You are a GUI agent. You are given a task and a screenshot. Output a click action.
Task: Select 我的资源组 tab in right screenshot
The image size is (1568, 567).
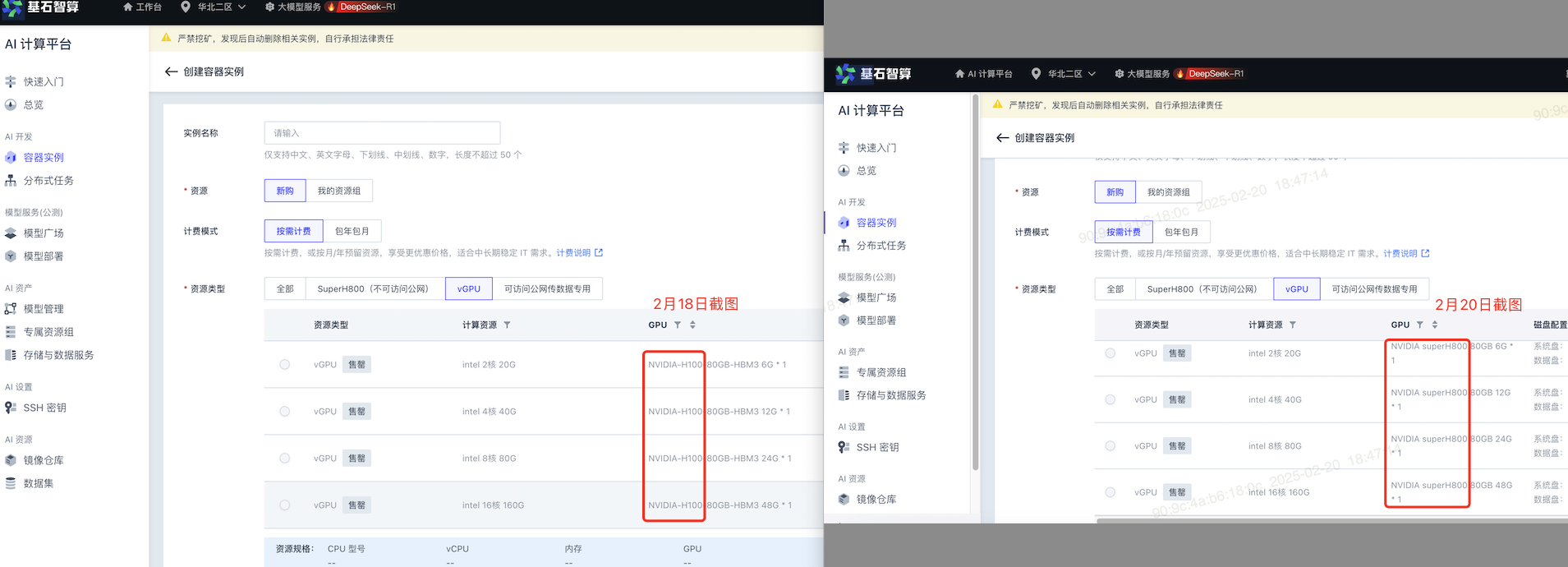(x=1169, y=192)
